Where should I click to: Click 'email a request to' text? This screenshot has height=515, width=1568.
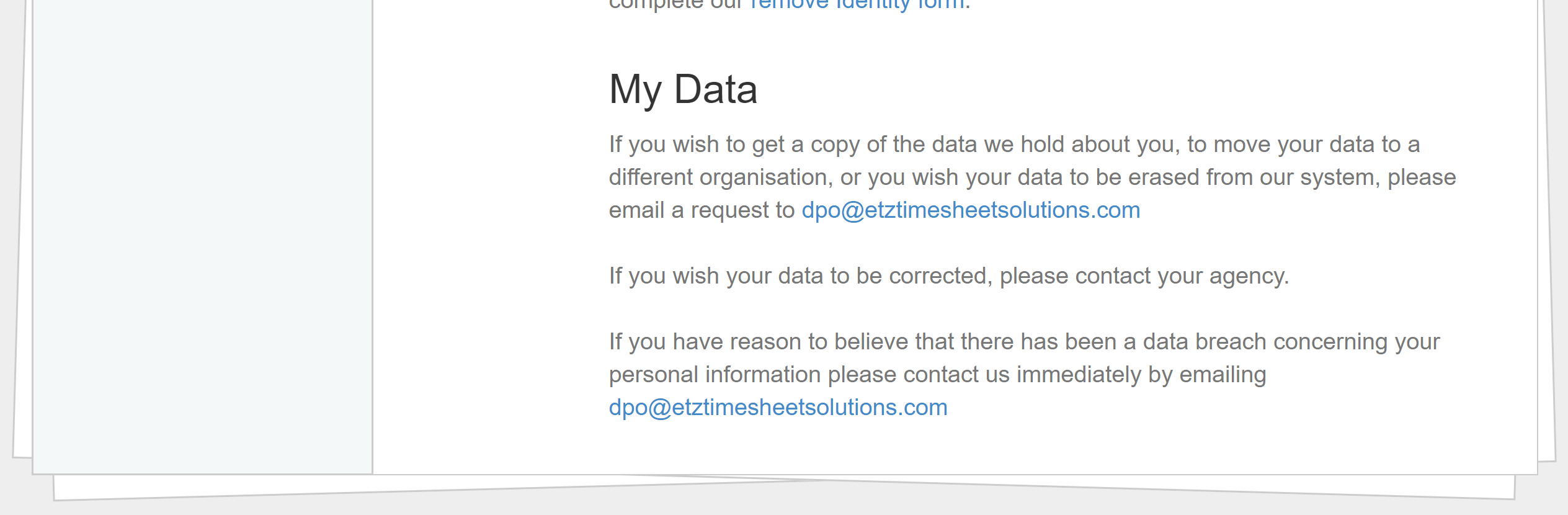702,210
